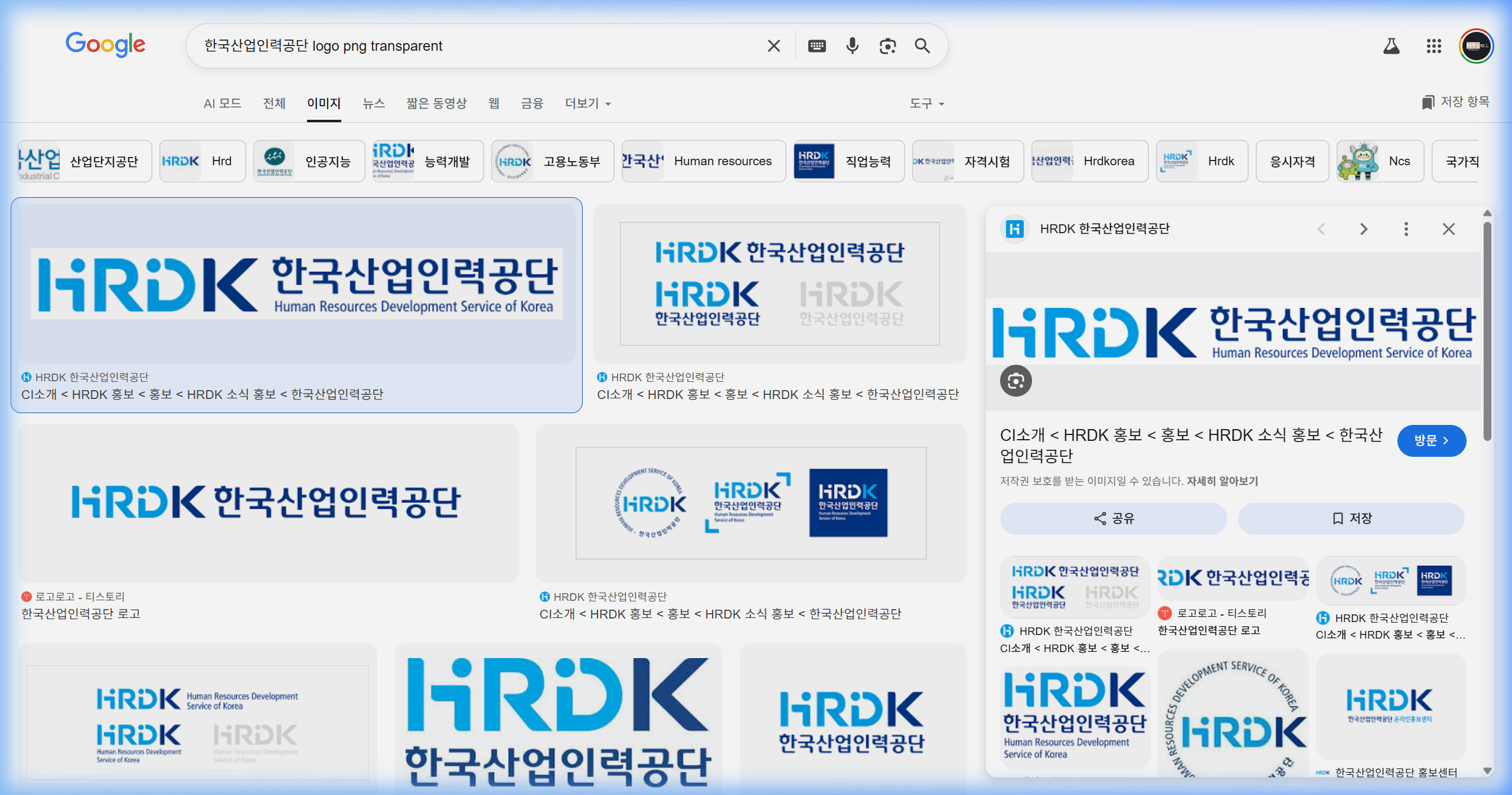Select the 이미지 tab

pyautogui.click(x=324, y=103)
